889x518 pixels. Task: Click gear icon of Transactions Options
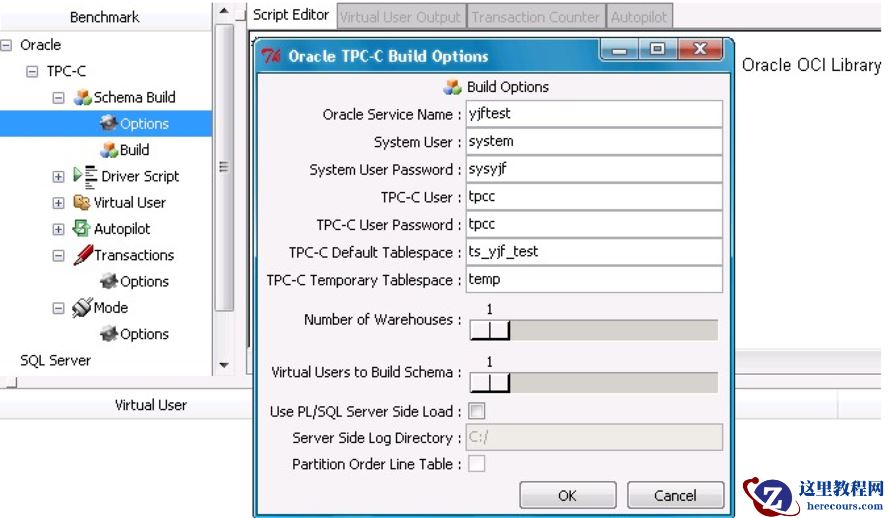tap(108, 281)
